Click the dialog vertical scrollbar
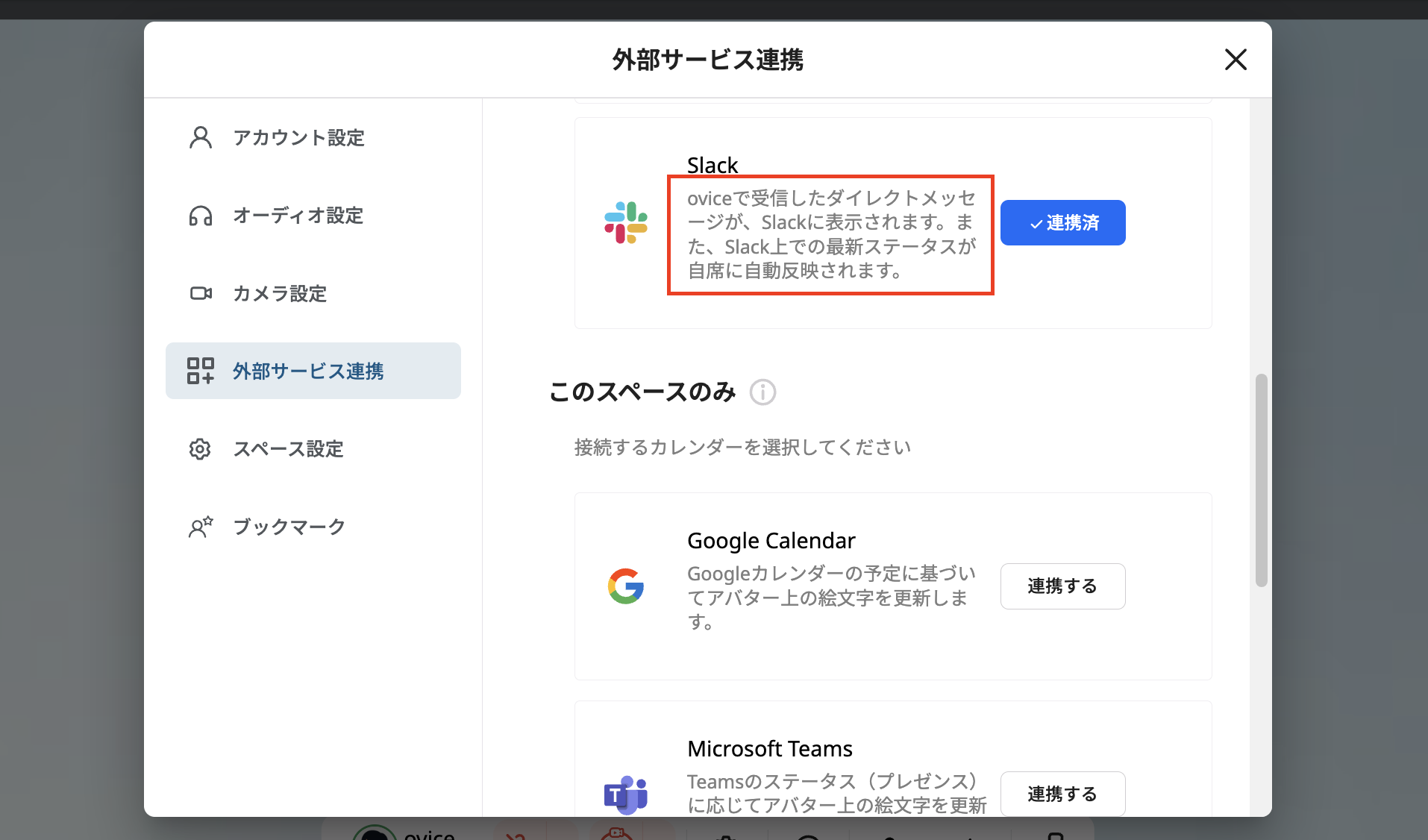 point(1261,480)
